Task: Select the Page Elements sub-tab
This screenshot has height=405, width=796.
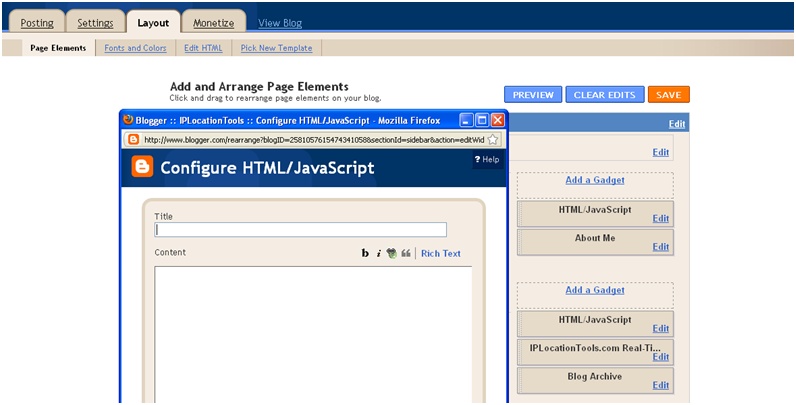Action: [x=58, y=48]
